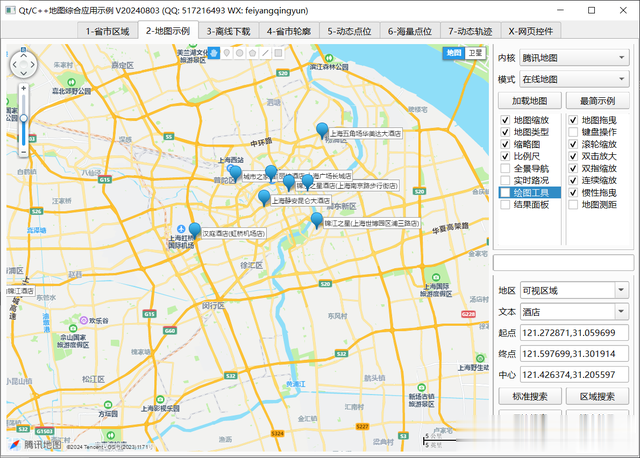Click the 起点 coordinate input field
640x458 pixels.
574,333
